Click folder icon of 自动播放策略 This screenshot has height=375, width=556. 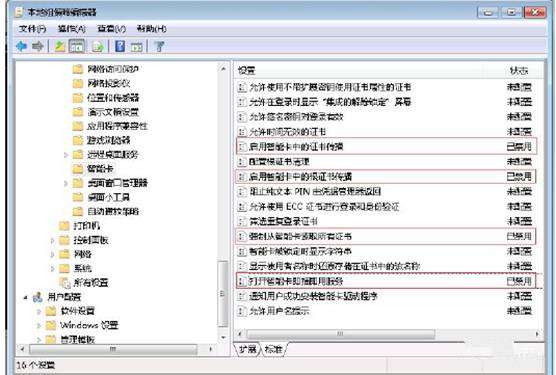78,211
